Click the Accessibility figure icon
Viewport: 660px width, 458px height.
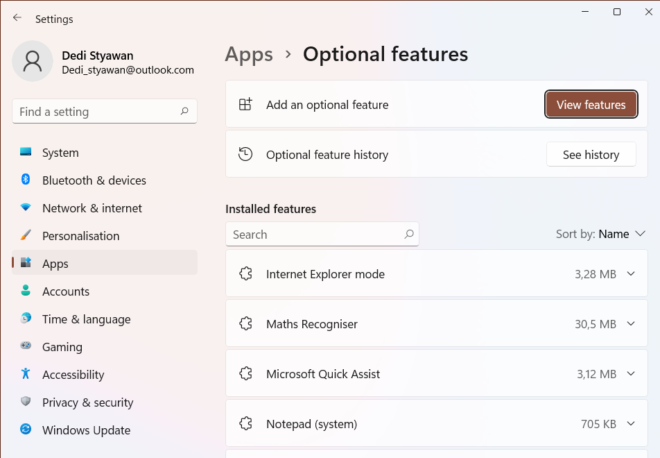tap(26, 373)
